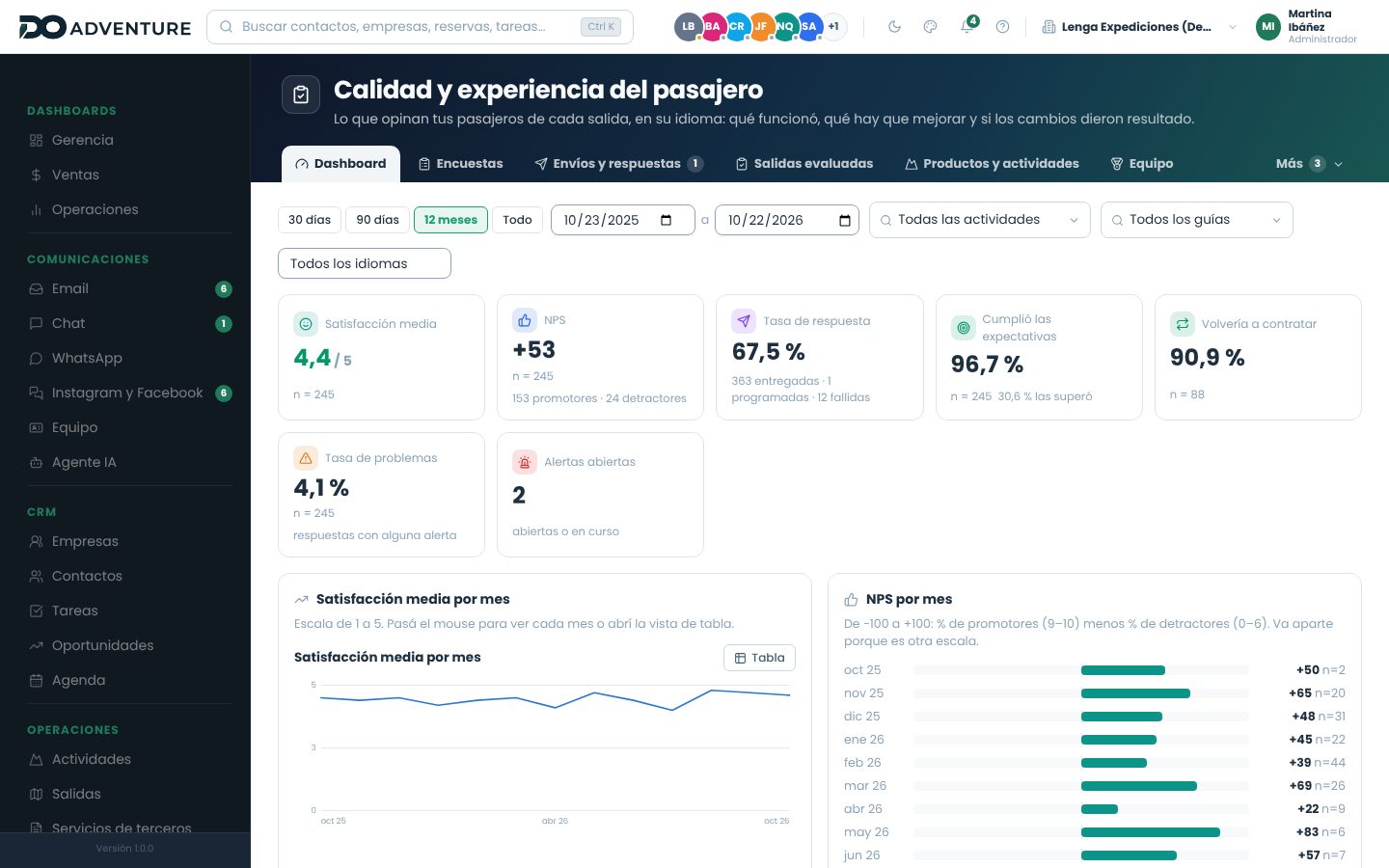Open calendar picker on end date
Viewport: 1389px width, 868px height.
(845, 220)
